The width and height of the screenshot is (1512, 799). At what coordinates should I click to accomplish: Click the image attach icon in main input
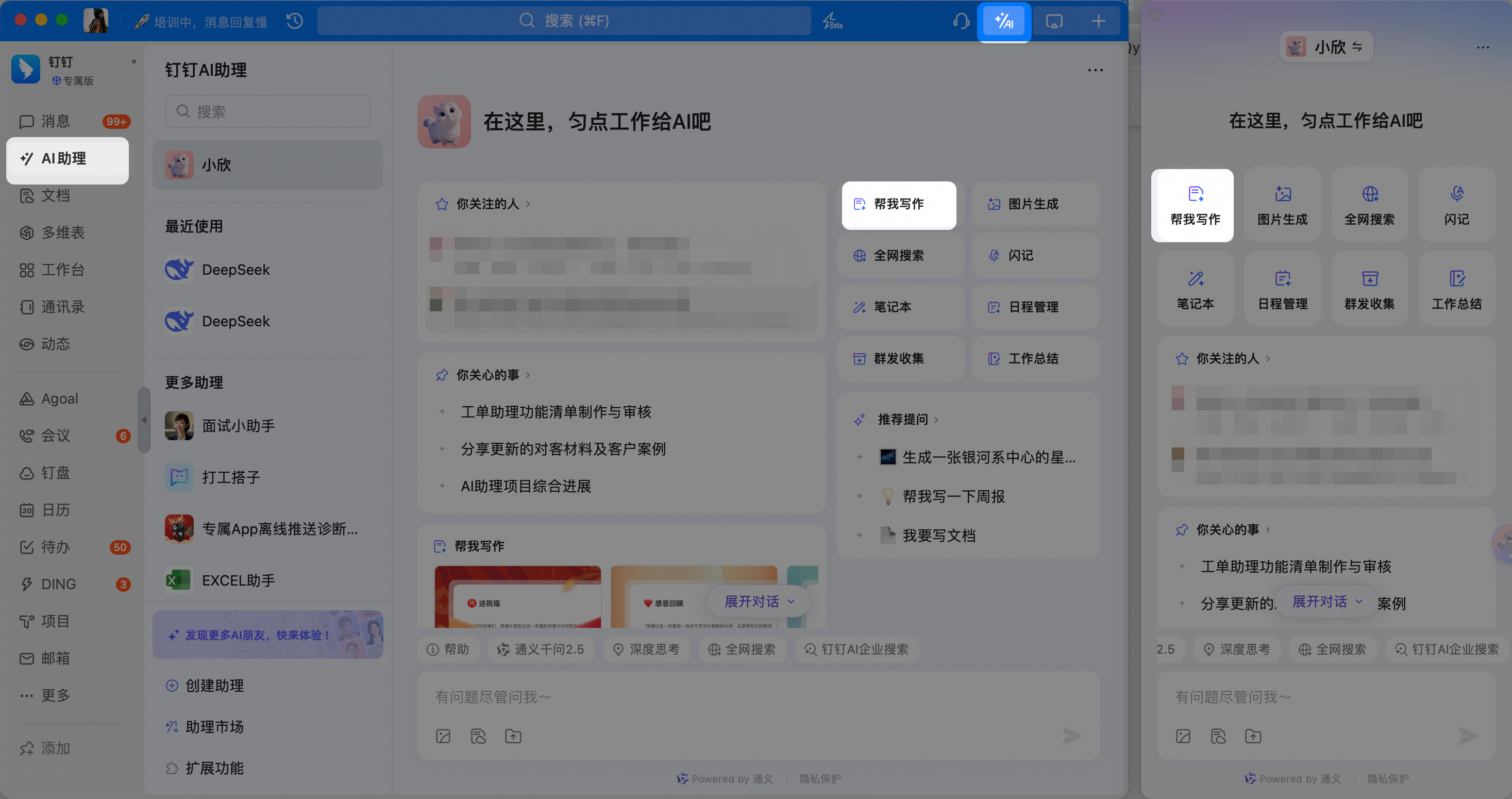click(x=443, y=736)
